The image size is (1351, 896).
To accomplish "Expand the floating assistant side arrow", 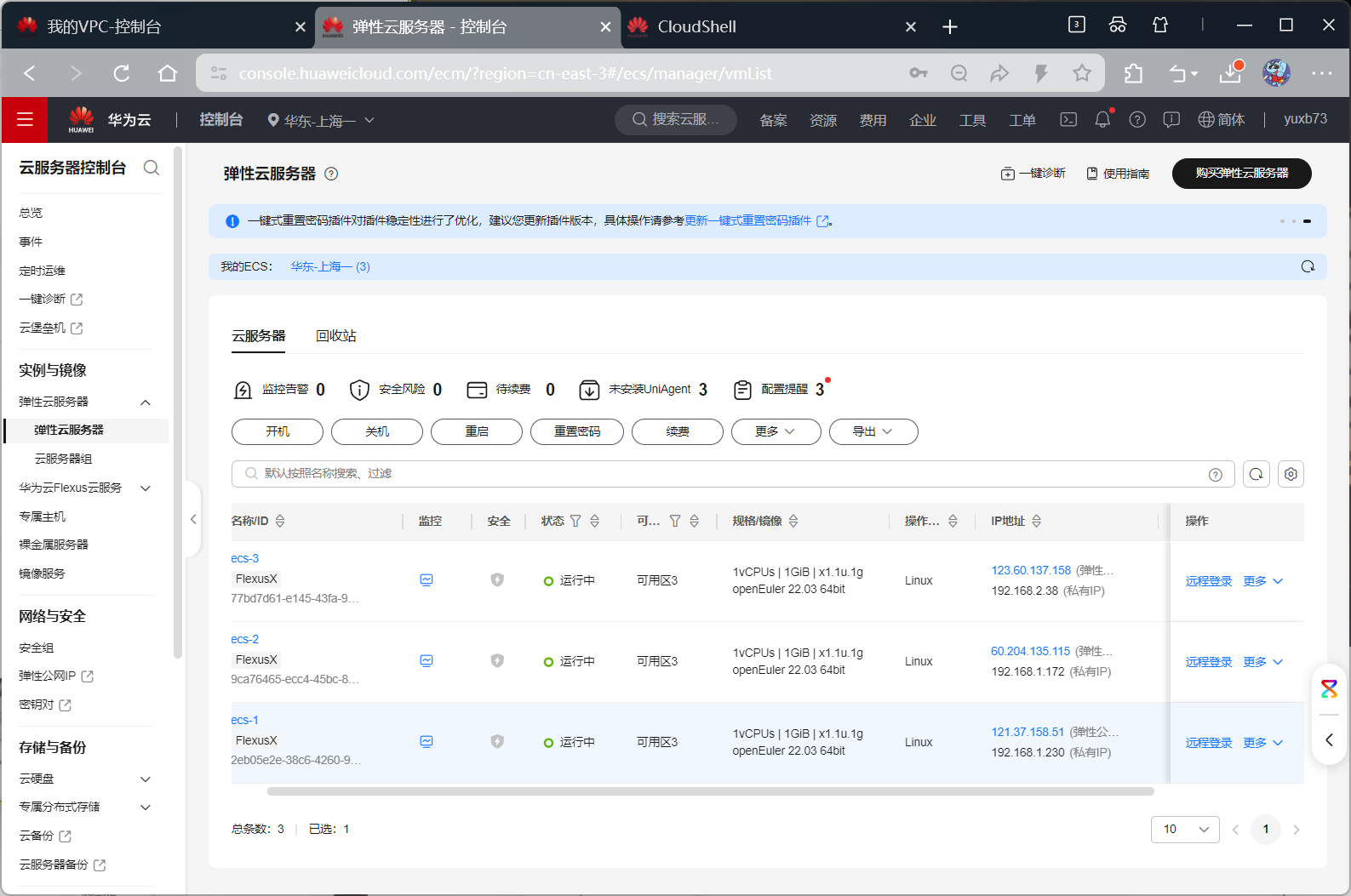I will coord(1329,739).
